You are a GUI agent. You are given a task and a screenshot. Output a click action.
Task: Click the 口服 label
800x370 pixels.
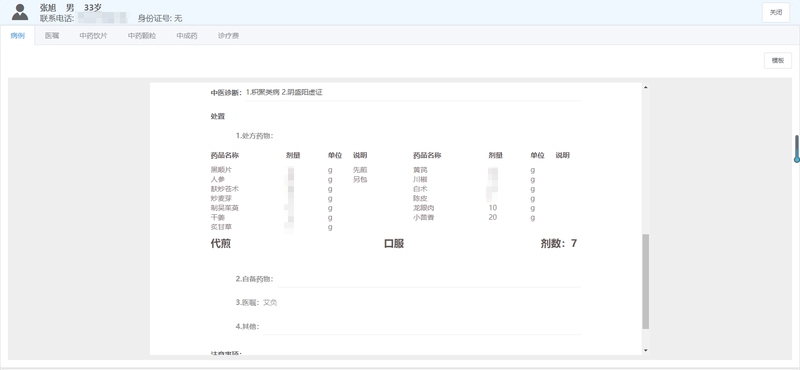click(x=394, y=244)
